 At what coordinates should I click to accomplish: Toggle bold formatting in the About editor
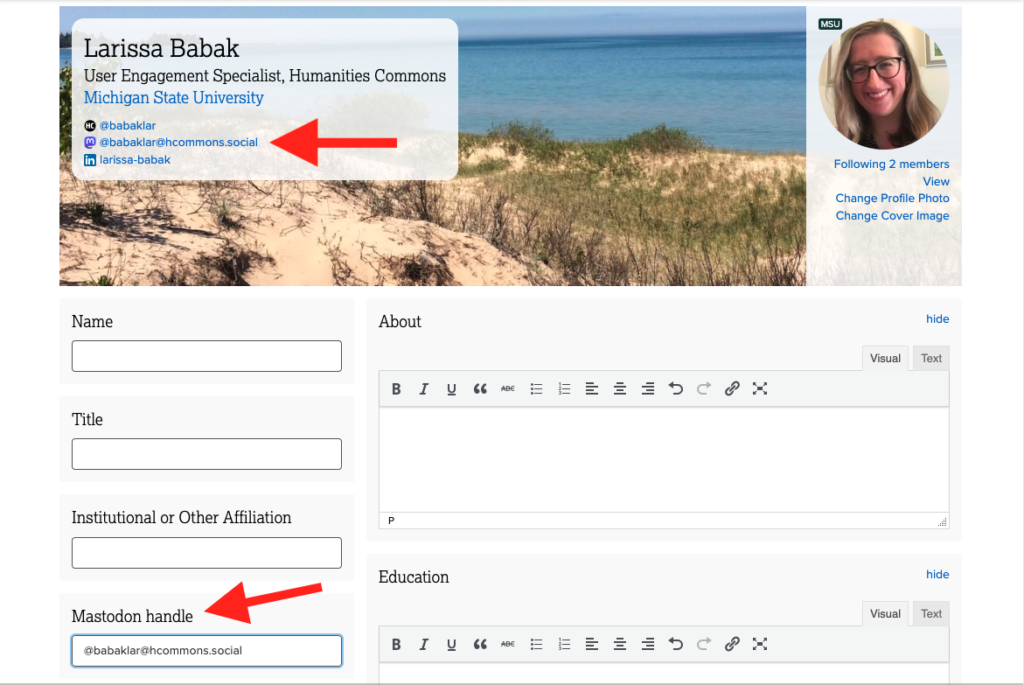396,389
